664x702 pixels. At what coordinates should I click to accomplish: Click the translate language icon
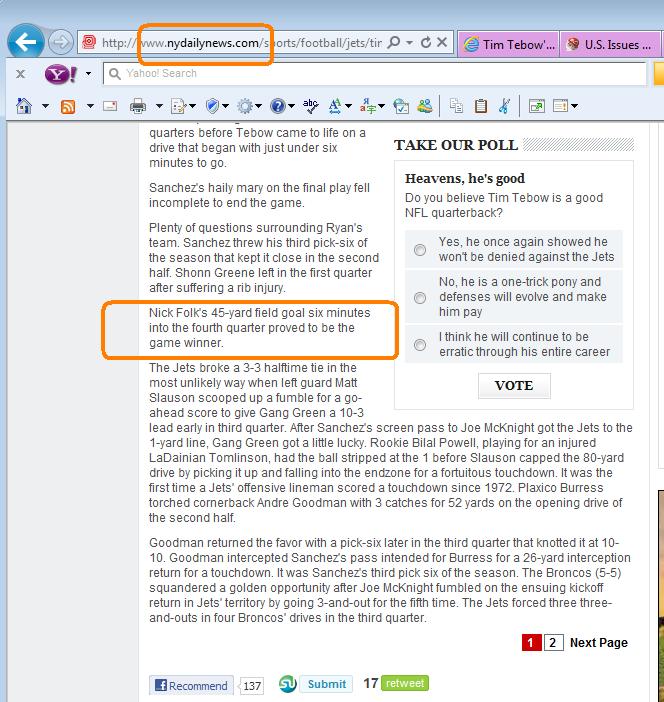point(368,106)
